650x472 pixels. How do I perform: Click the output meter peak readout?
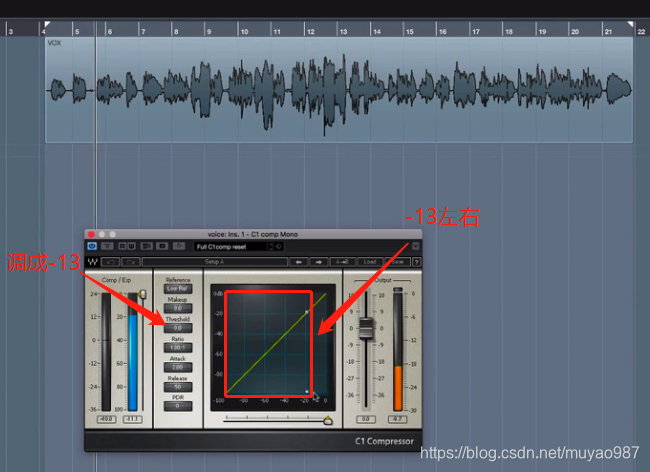coord(397,419)
